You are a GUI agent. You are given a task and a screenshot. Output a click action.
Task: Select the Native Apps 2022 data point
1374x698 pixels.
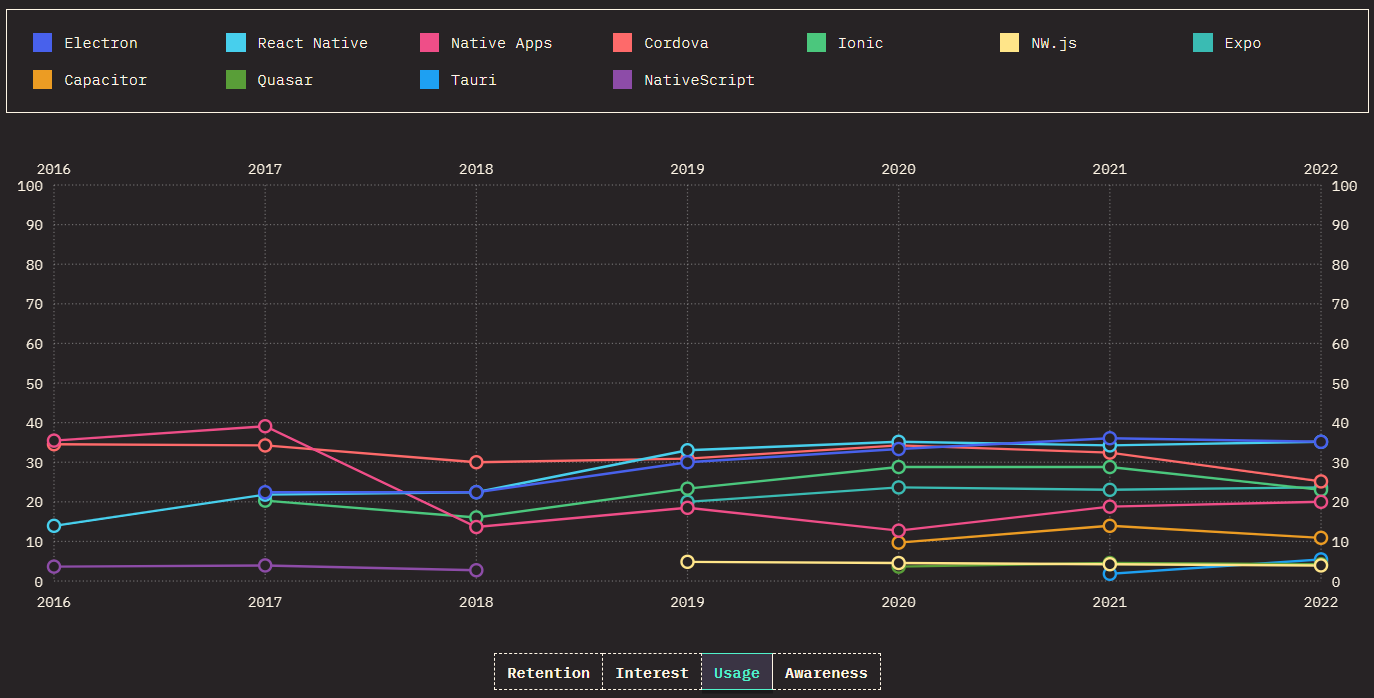[x=1321, y=502]
